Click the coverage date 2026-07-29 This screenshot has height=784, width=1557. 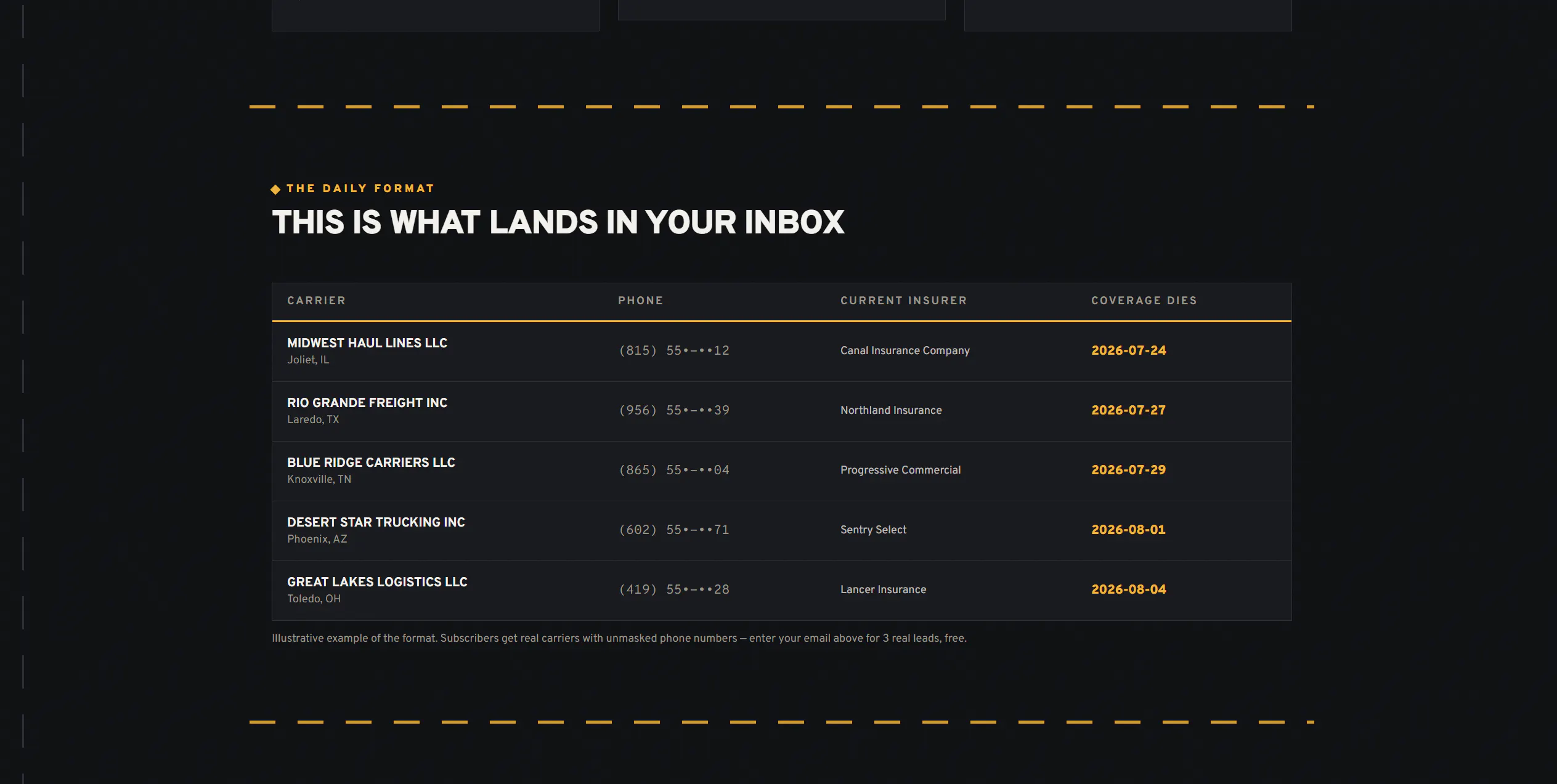click(x=1129, y=470)
